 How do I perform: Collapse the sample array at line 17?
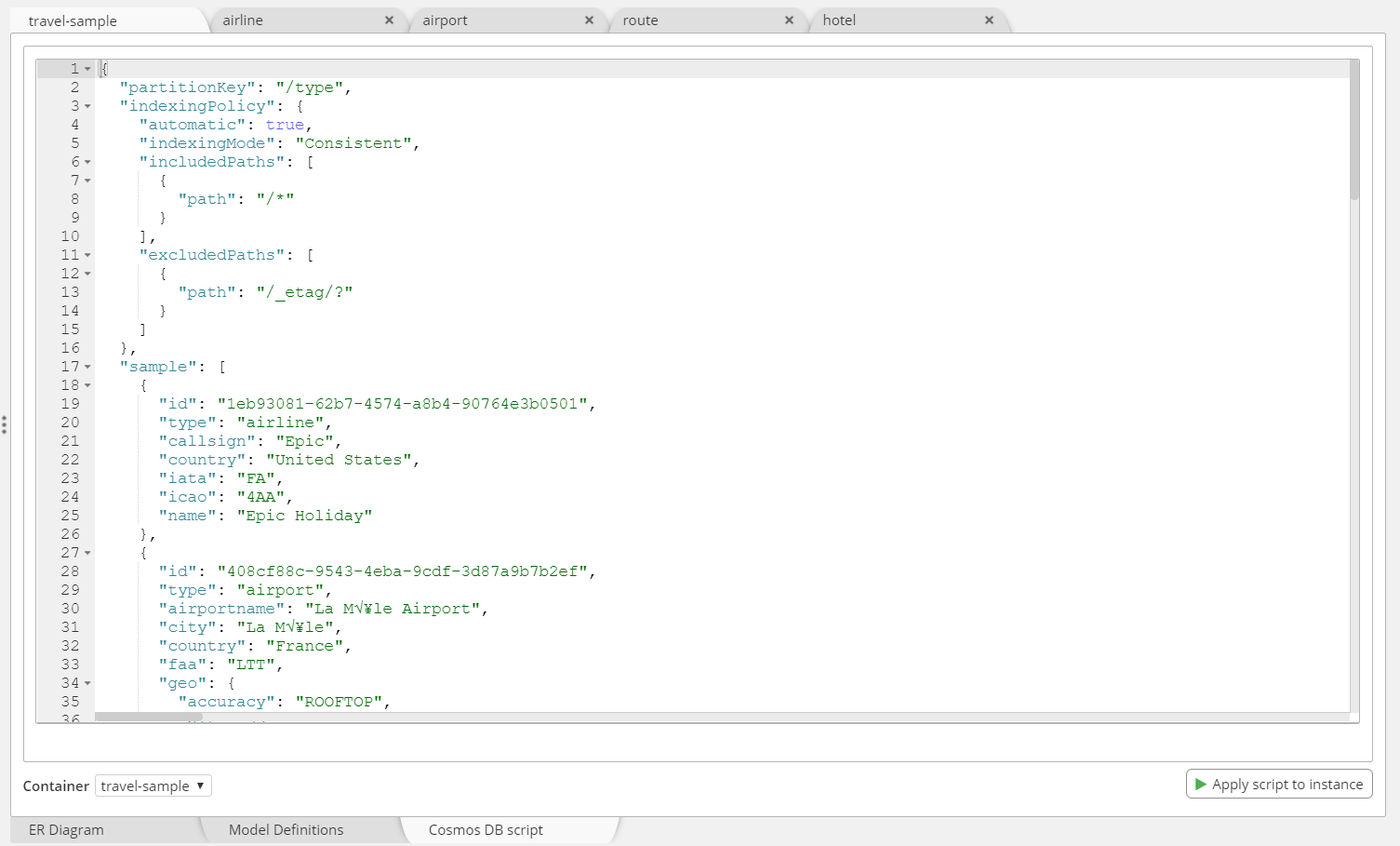(87, 367)
